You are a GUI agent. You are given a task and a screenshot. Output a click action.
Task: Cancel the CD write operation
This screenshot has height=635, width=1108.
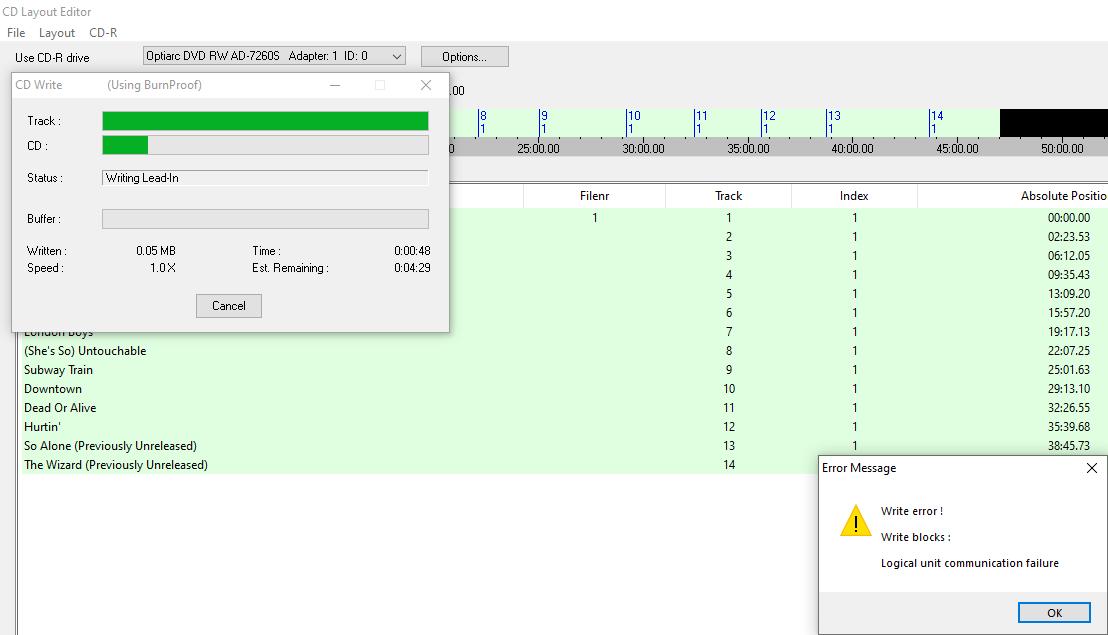(229, 306)
